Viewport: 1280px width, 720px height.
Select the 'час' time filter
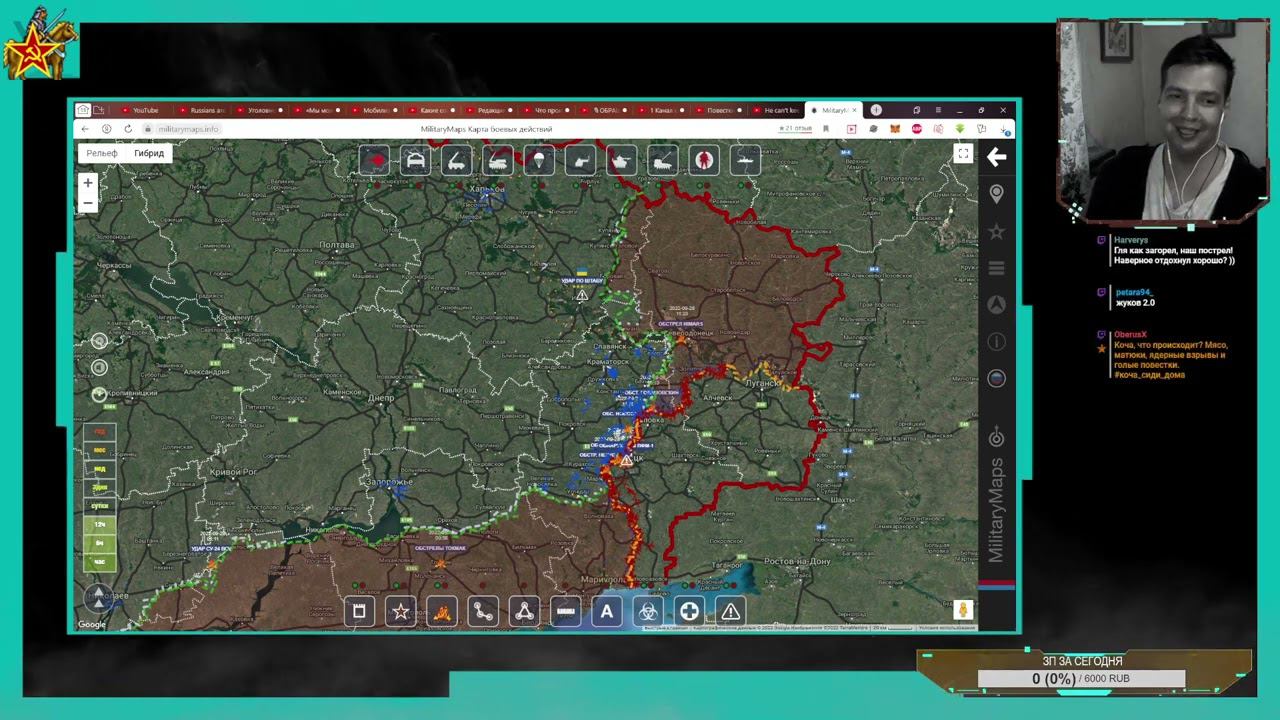pyautogui.click(x=100, y=562)
